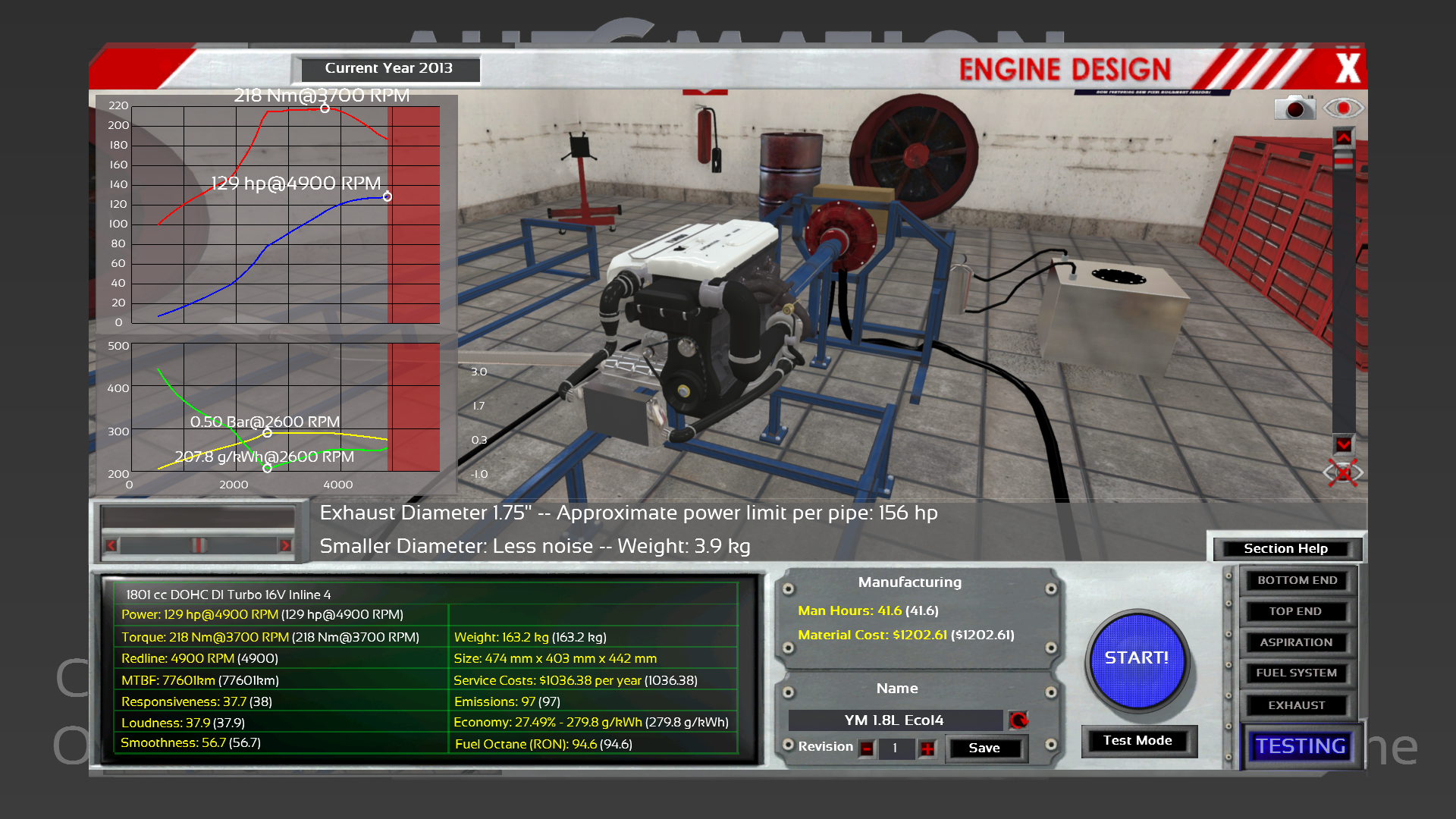Switch to ASPIRATION tab
This screenshot has width=1456, height=819.
pyautogui.click(x=1297, y=642)
